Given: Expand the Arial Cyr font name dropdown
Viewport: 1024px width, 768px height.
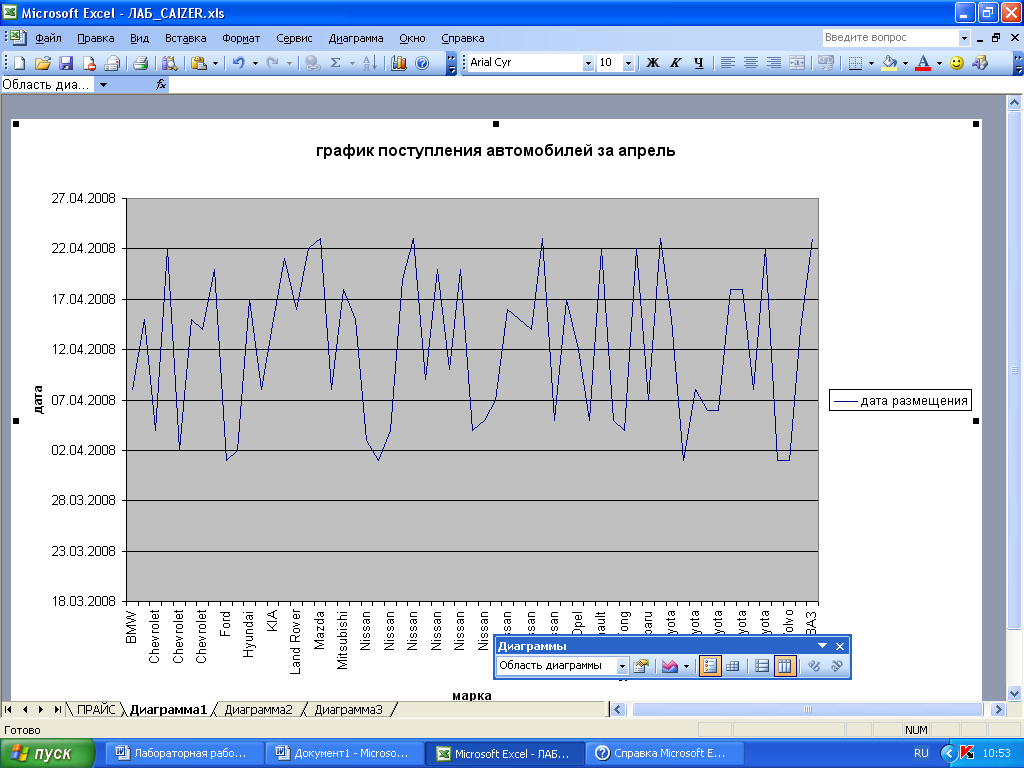Looking at the screenshot, I should coord(588,63).
